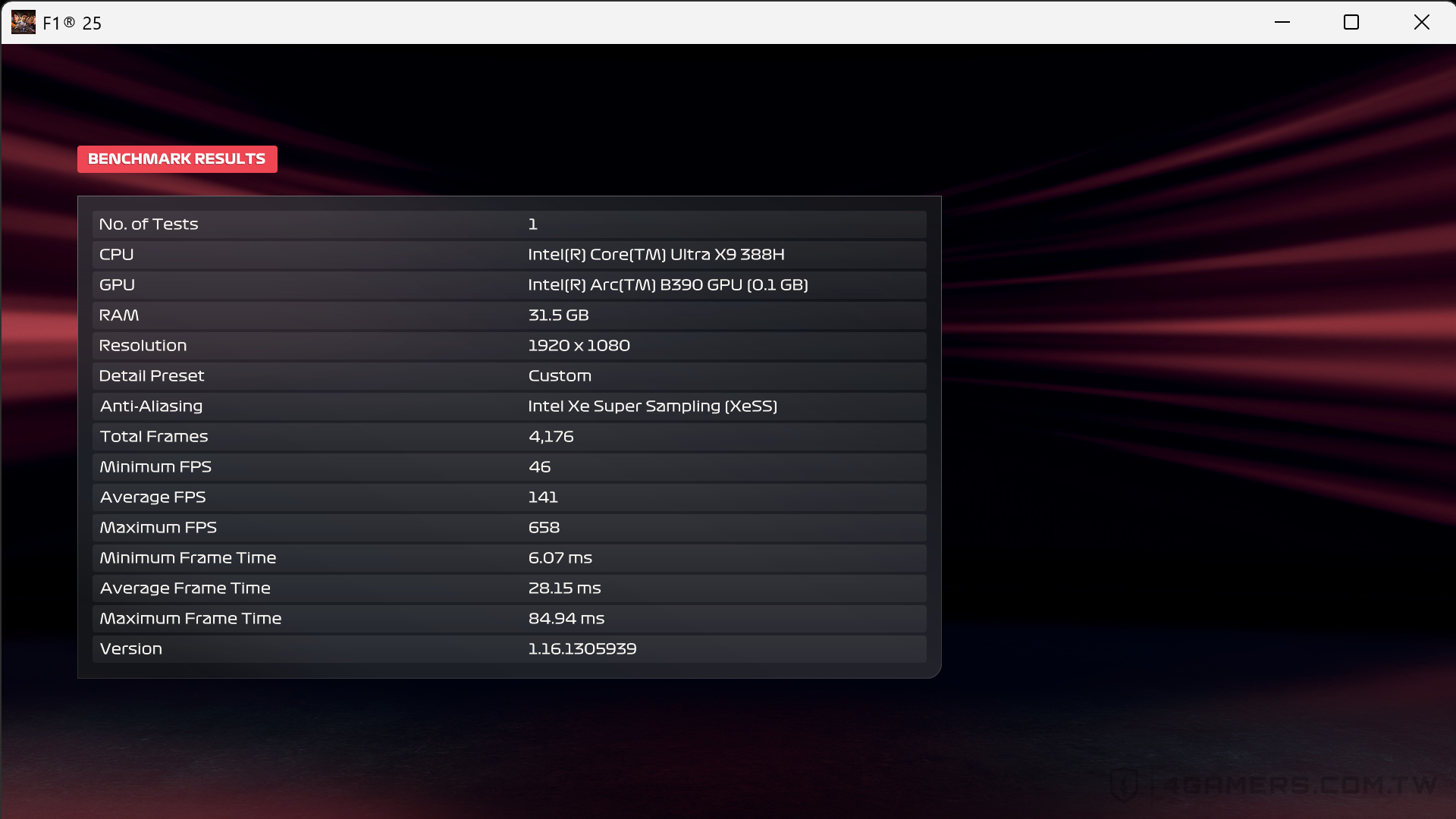Select the Anti-Aliasing row showing XeSS
Viewport: 1456px width, 819px height.
click(x=508, y=406)
